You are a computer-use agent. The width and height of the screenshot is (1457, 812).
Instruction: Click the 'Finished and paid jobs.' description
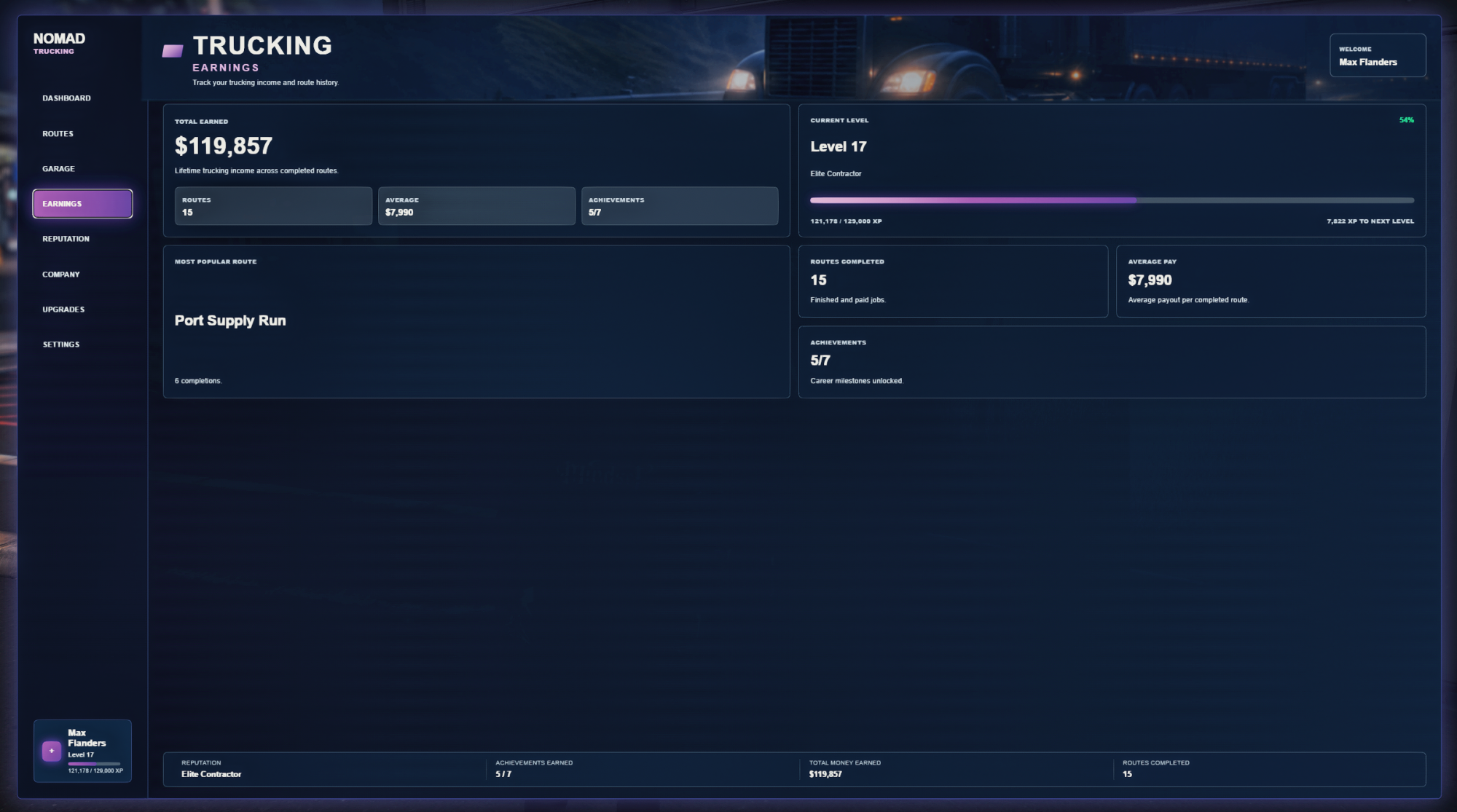pos(848,300)
